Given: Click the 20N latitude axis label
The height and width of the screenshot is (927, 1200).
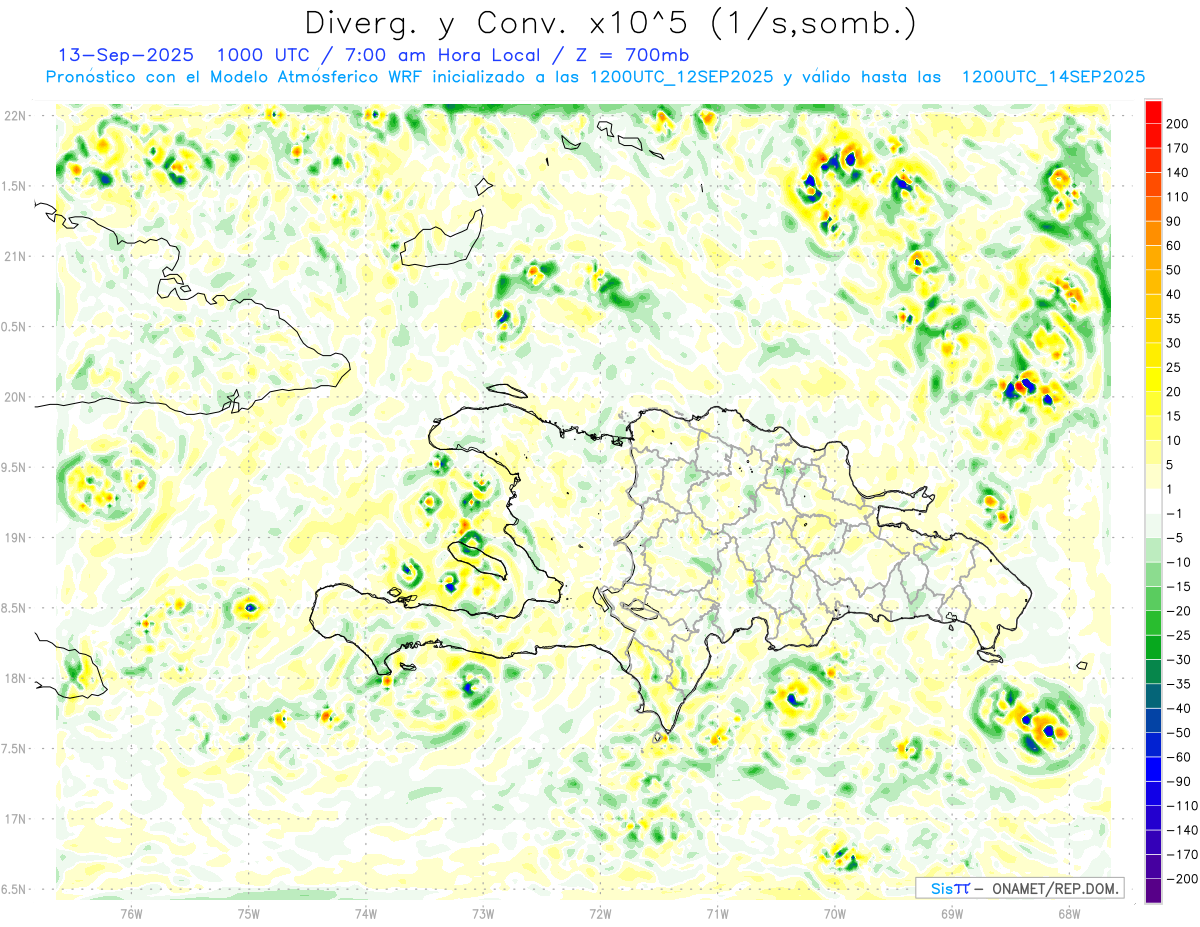Looking at the screenshot, I should pos(16,397).
